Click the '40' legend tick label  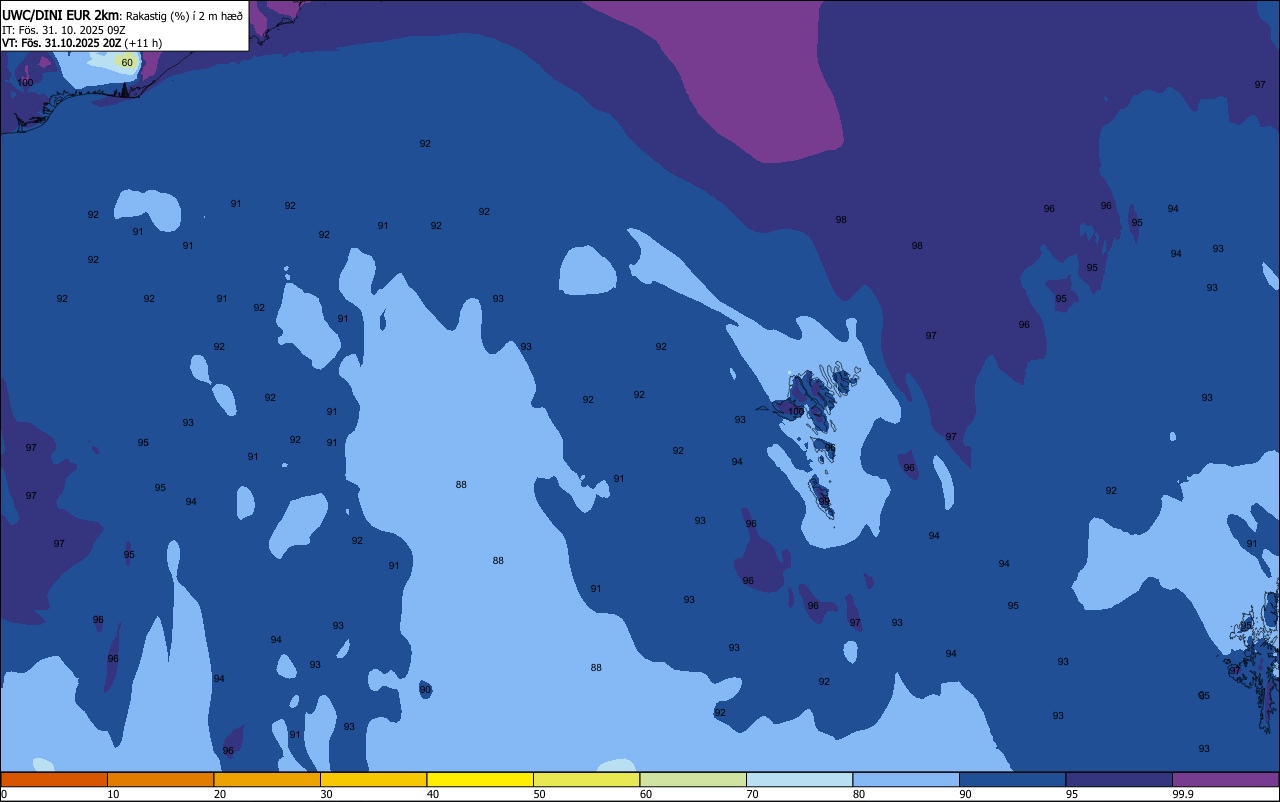(x=433, y=794)
